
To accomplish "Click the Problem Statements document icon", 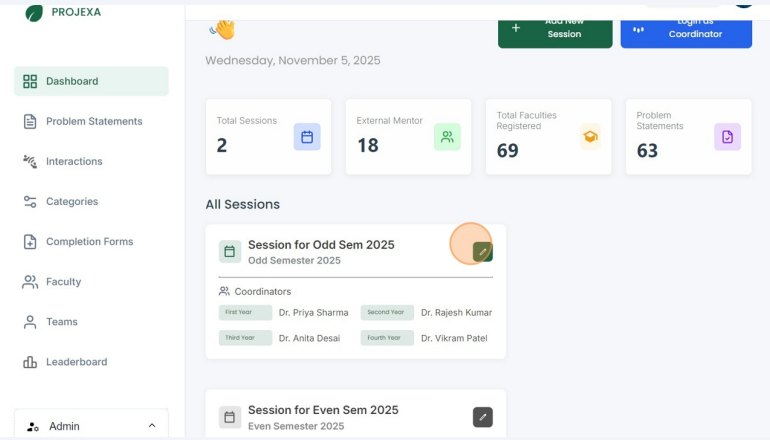I will (x=727, y=137).
